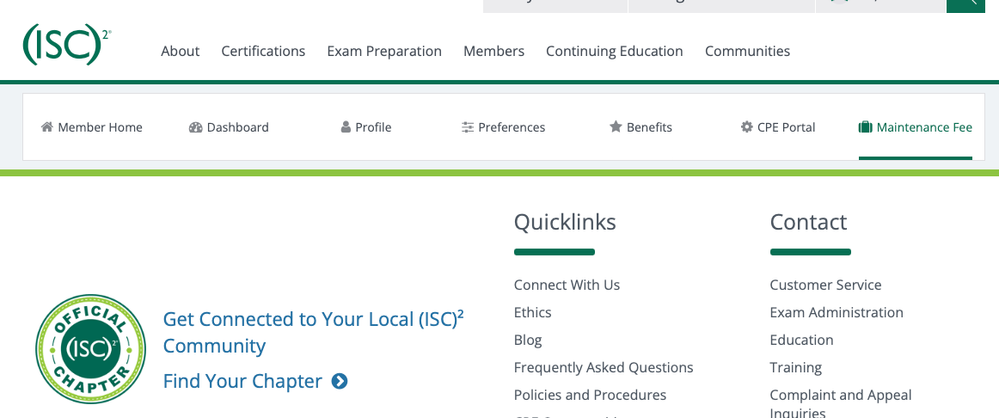Click the arrow circle next to Find Your Chapter
The width and height of the screenshot is (999, 418).
(x=339, y=381)
